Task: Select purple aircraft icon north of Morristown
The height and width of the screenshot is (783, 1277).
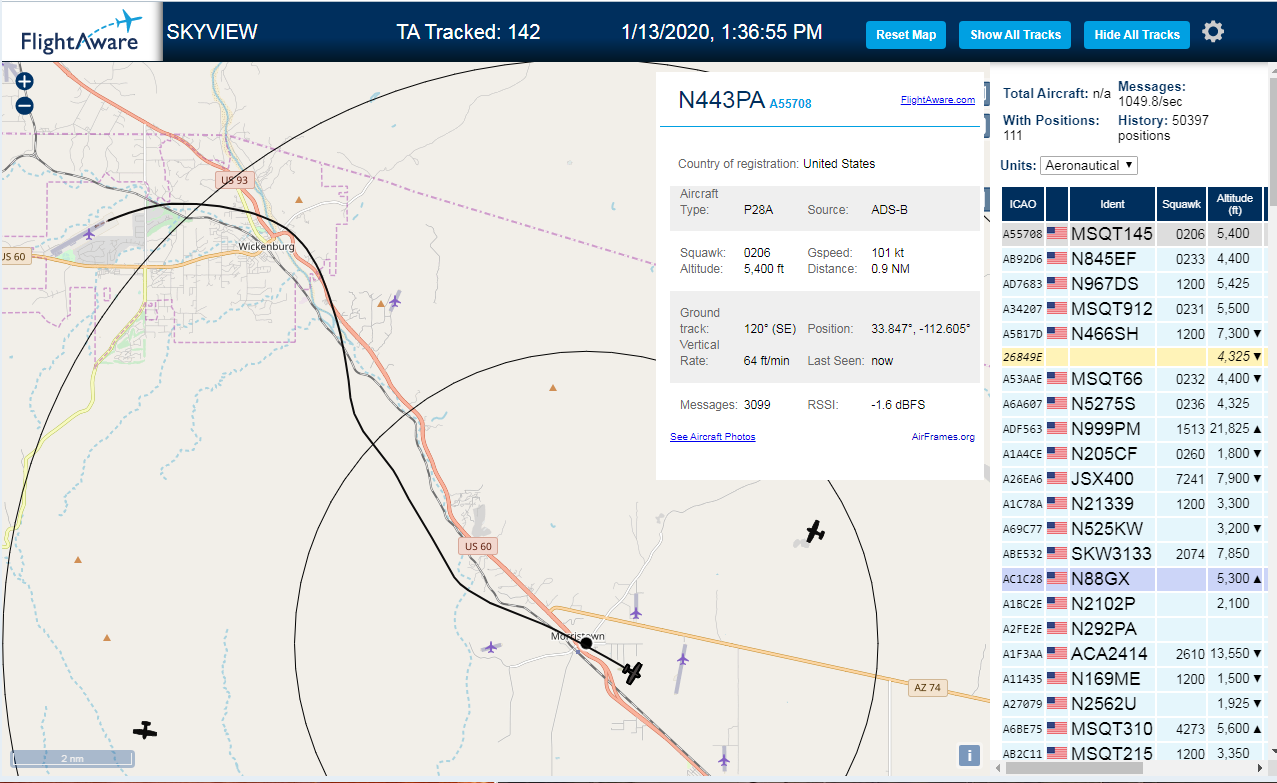Action: tap(636, 612)
